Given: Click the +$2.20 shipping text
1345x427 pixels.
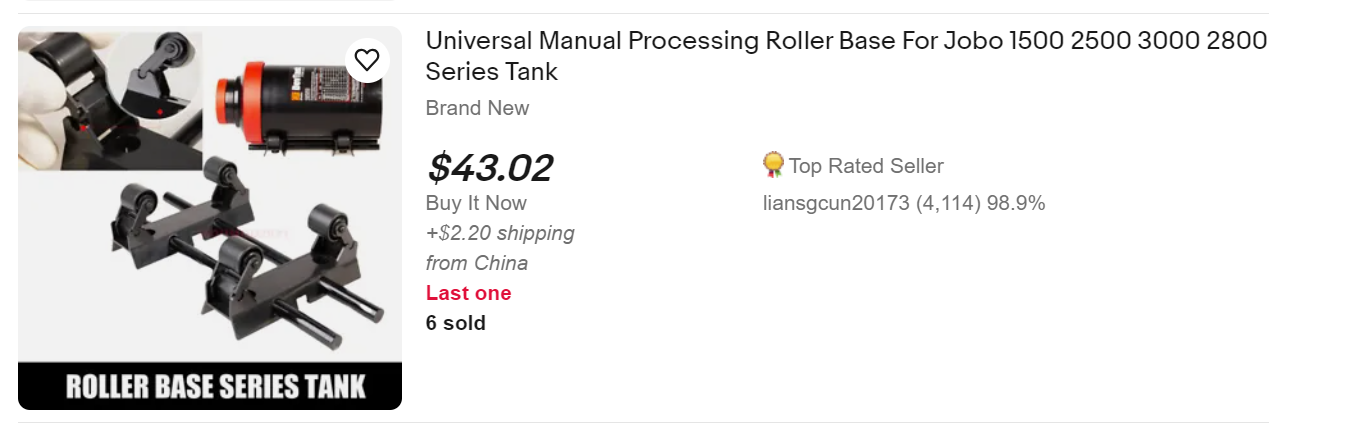Looking at the screenshot, I should [x=500, y=233].
